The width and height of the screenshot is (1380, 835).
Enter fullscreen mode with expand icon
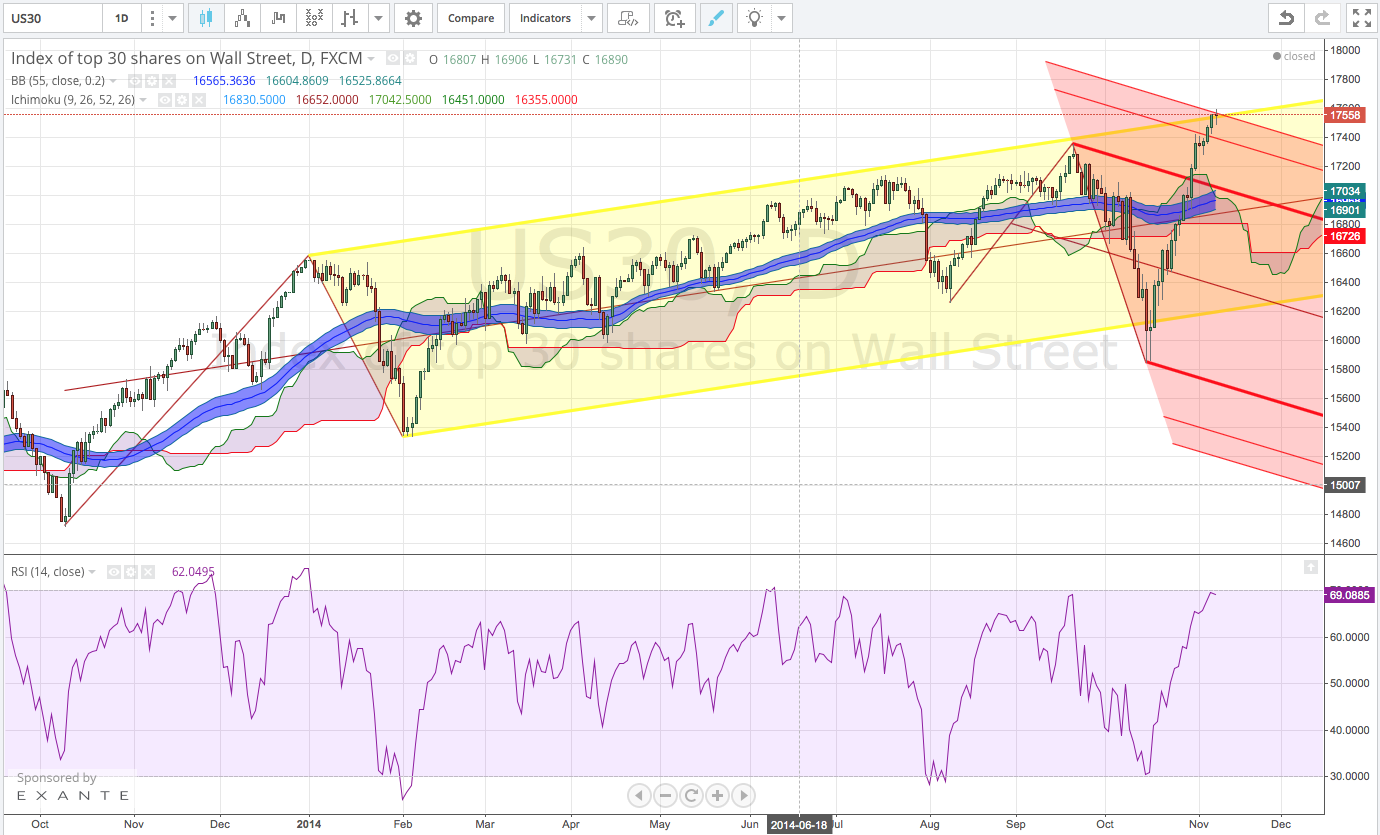(1360, 18)
